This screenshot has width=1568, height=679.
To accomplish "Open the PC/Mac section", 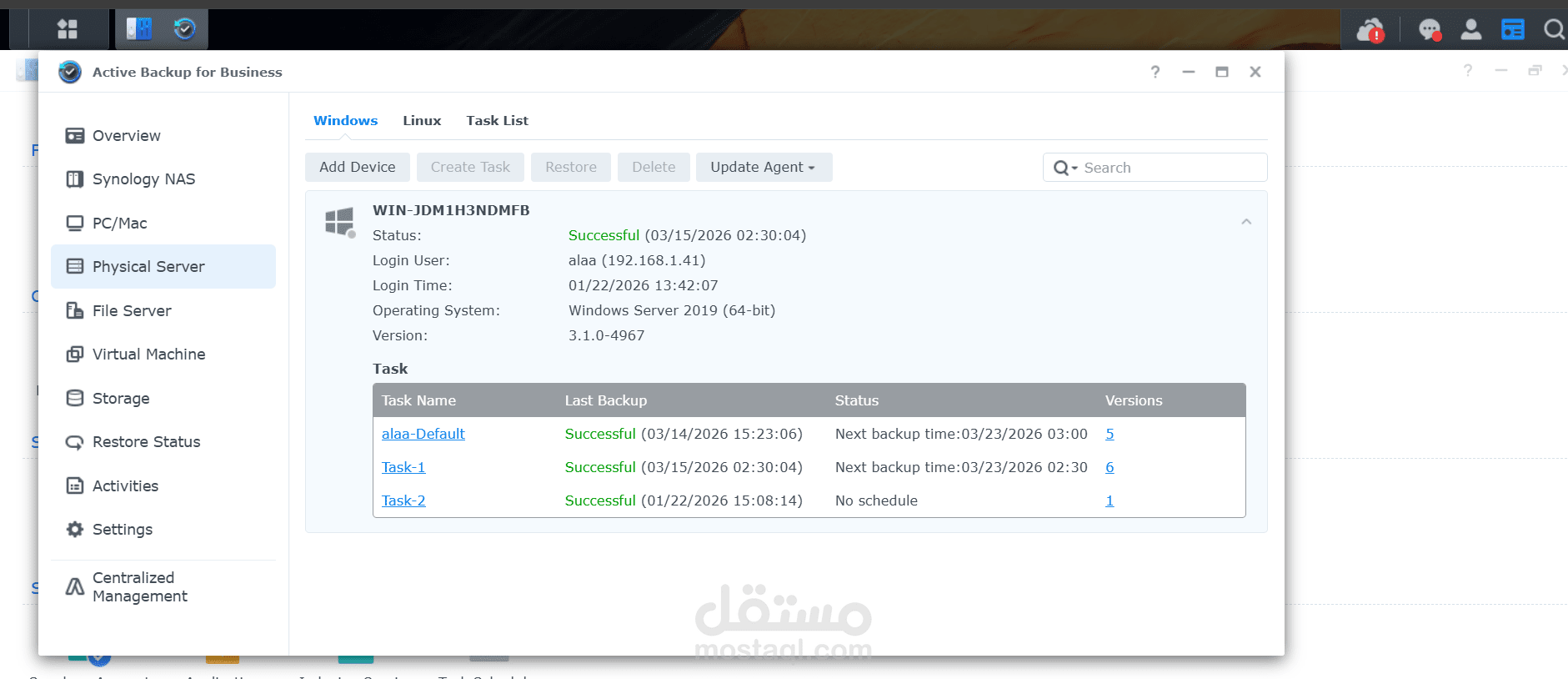I will 119,223.
